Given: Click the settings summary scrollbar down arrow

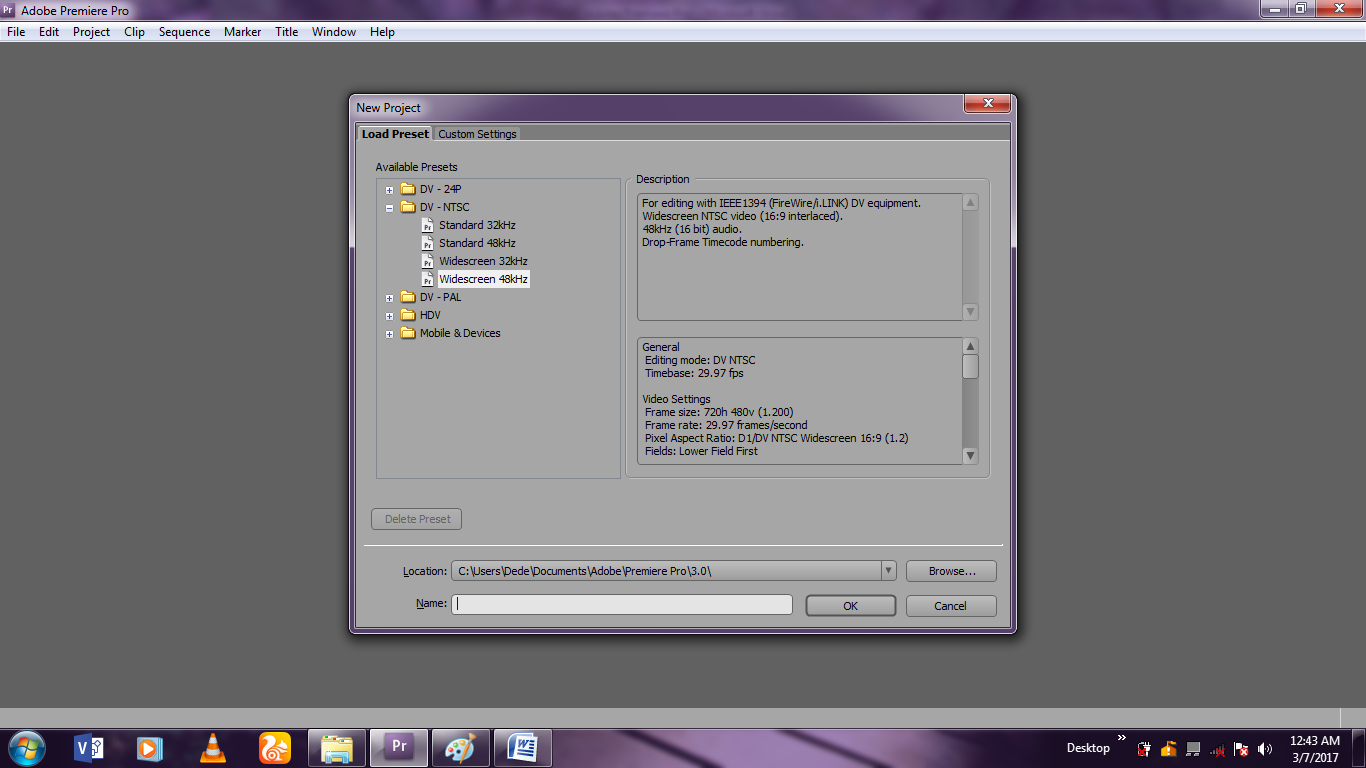Looking at the screenshot, I should [x=970, y=455].
